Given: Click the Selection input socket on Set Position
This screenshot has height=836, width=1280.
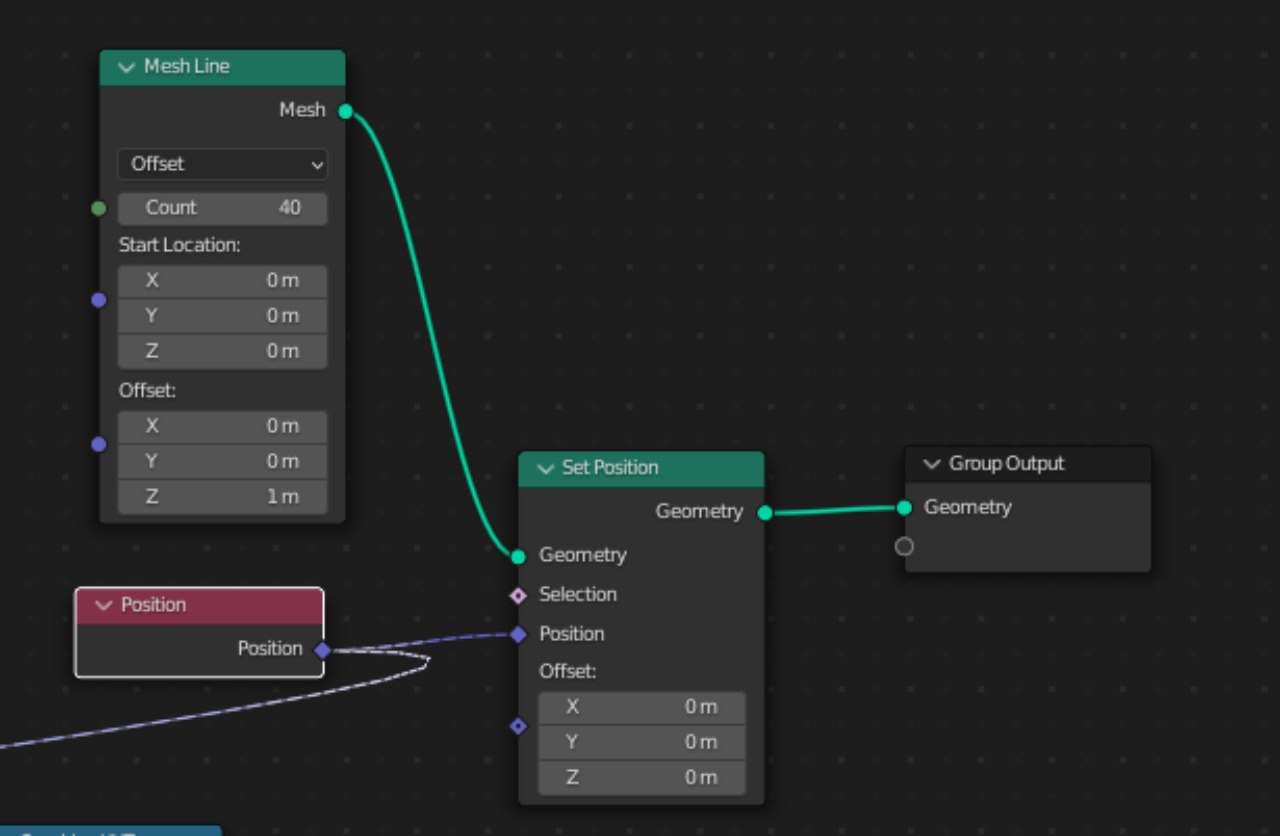Looking at the screenshot, I should [518, 596].
